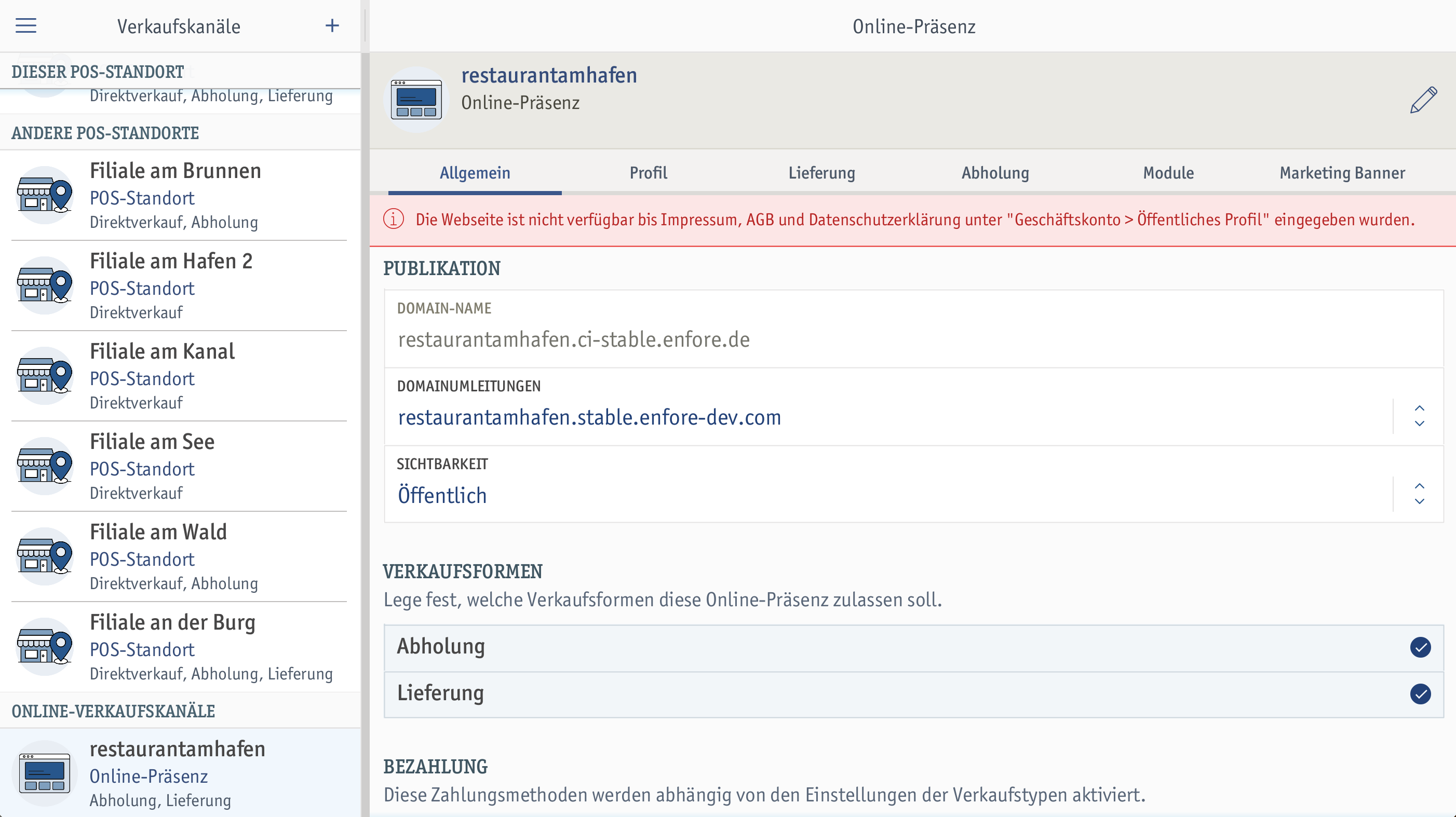Click the Filiale am See shop icon
The height and width of the screenshot is (817, 1456).
pos(45,466)
